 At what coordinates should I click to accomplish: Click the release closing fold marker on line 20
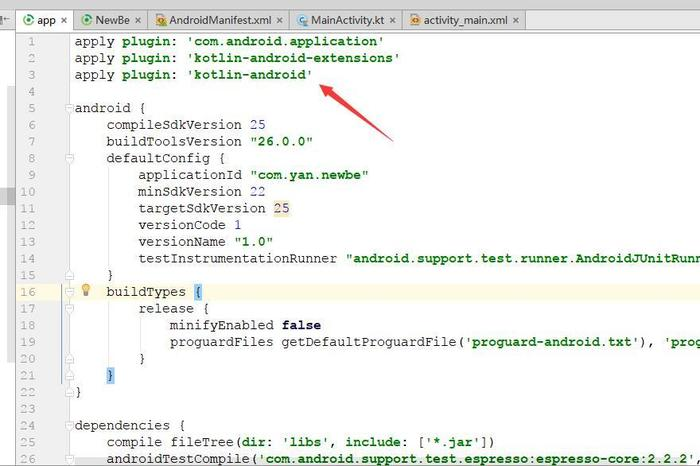point(69,358)
